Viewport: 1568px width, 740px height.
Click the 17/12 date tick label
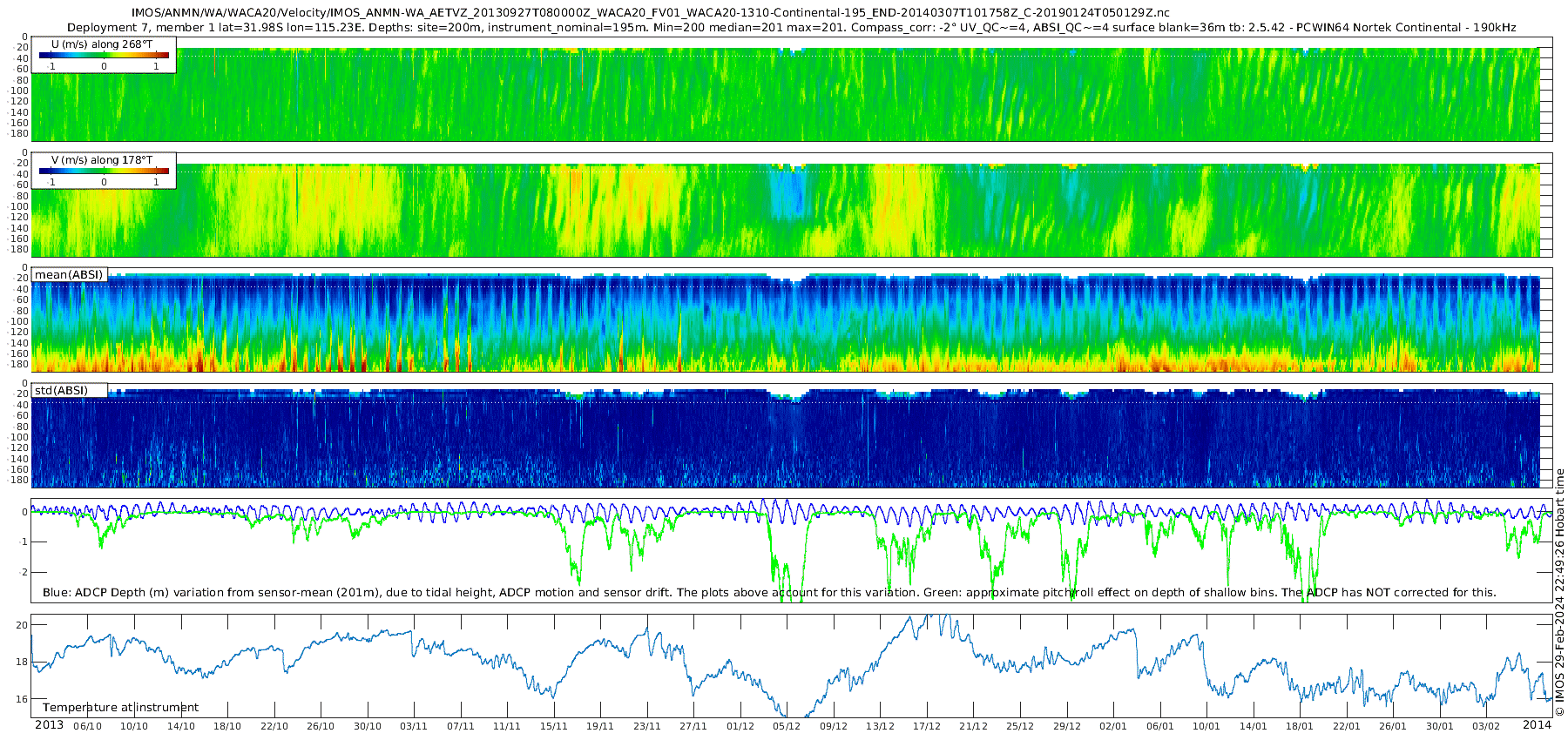click(927, 726)
